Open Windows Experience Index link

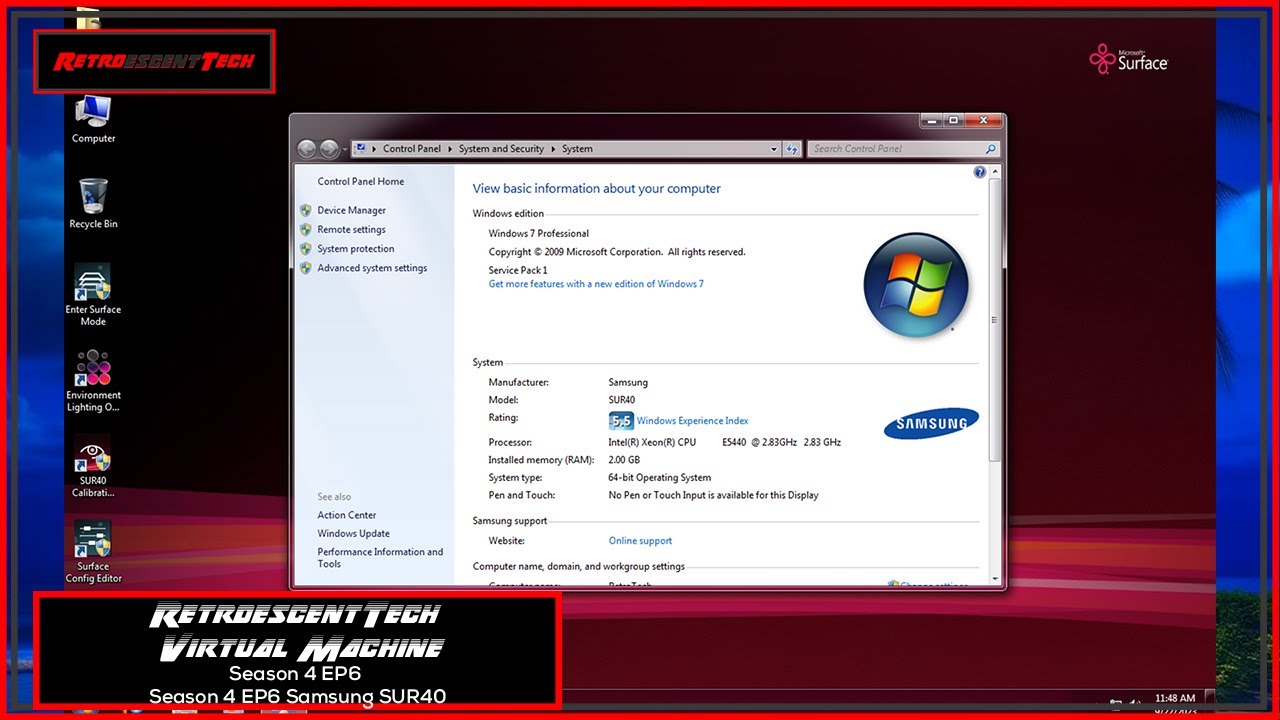[692, 421]
